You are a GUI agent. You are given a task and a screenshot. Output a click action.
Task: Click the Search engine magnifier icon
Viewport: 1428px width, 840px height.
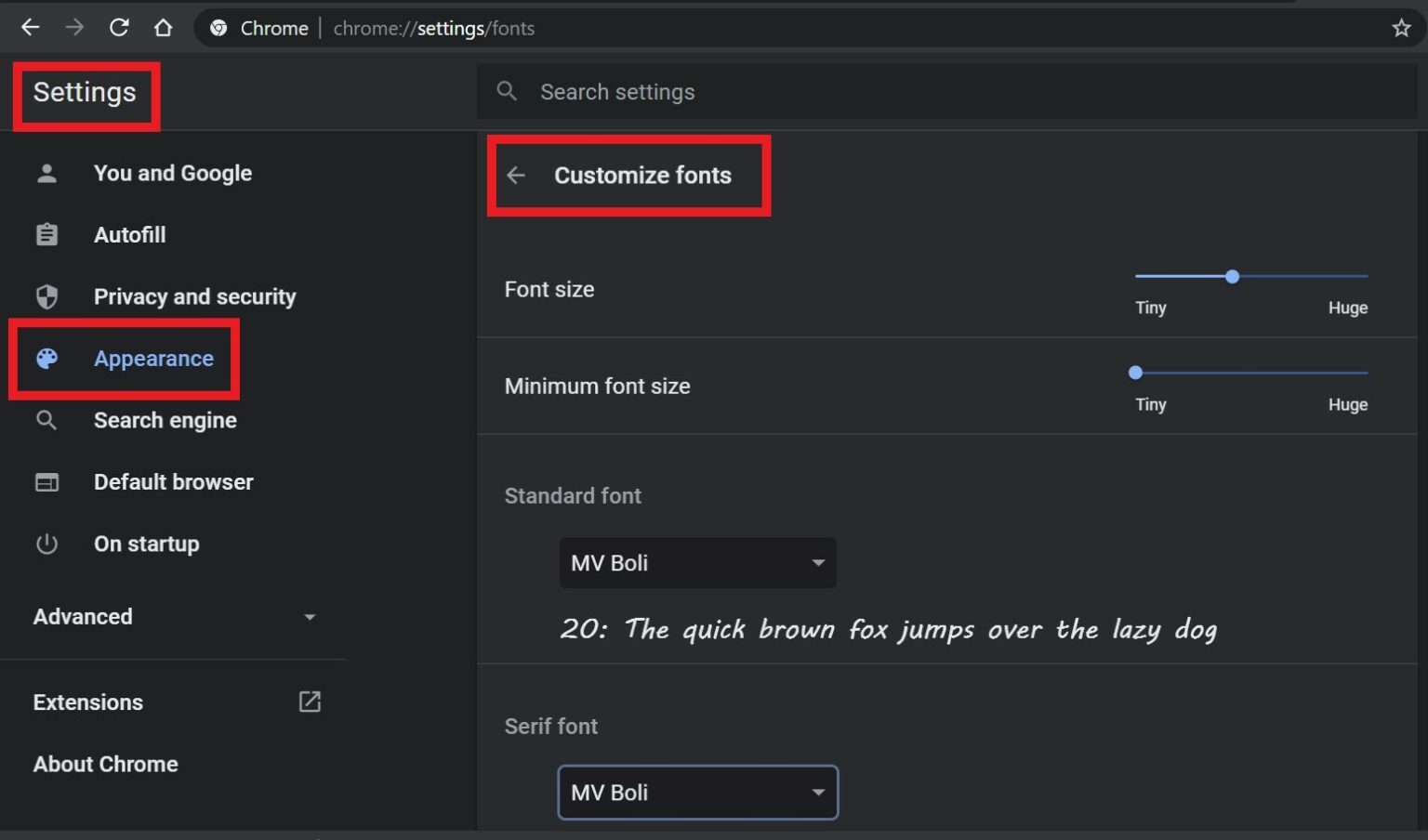[46, 420]
